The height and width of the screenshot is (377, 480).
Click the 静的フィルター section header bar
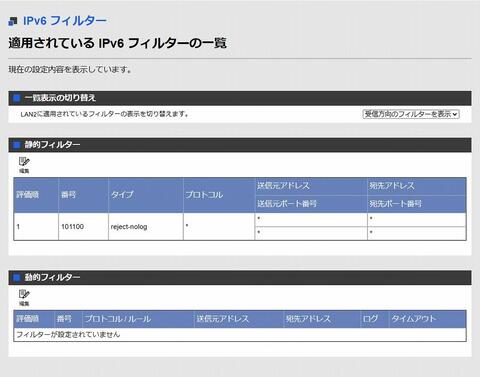pos(240,145)
